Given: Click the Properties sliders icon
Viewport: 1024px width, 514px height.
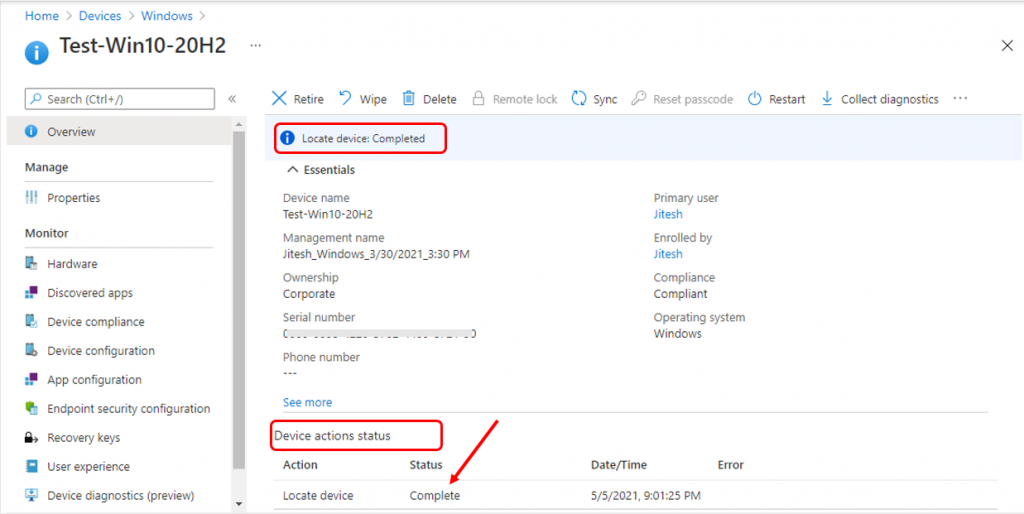Looking at the screenshot, I should coord(31,197).
